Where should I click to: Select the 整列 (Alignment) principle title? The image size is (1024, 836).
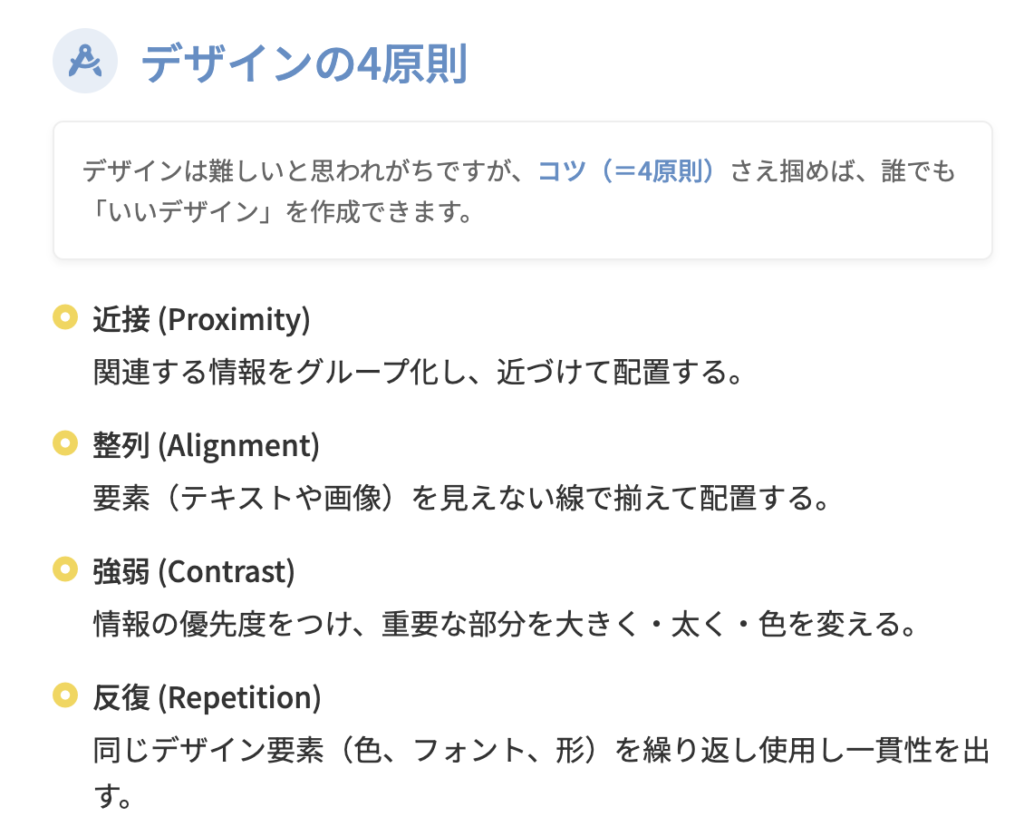(x=206, y=445)
